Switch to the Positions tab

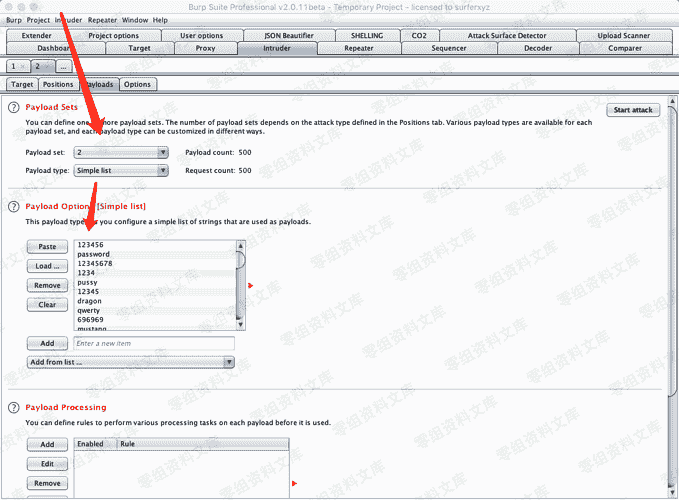pyautogui.click(x=57, y=85)
